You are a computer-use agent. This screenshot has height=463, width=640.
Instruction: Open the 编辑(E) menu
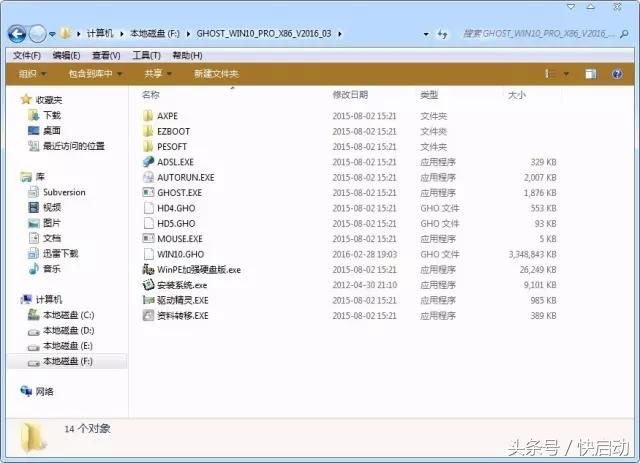click(66, 55)
